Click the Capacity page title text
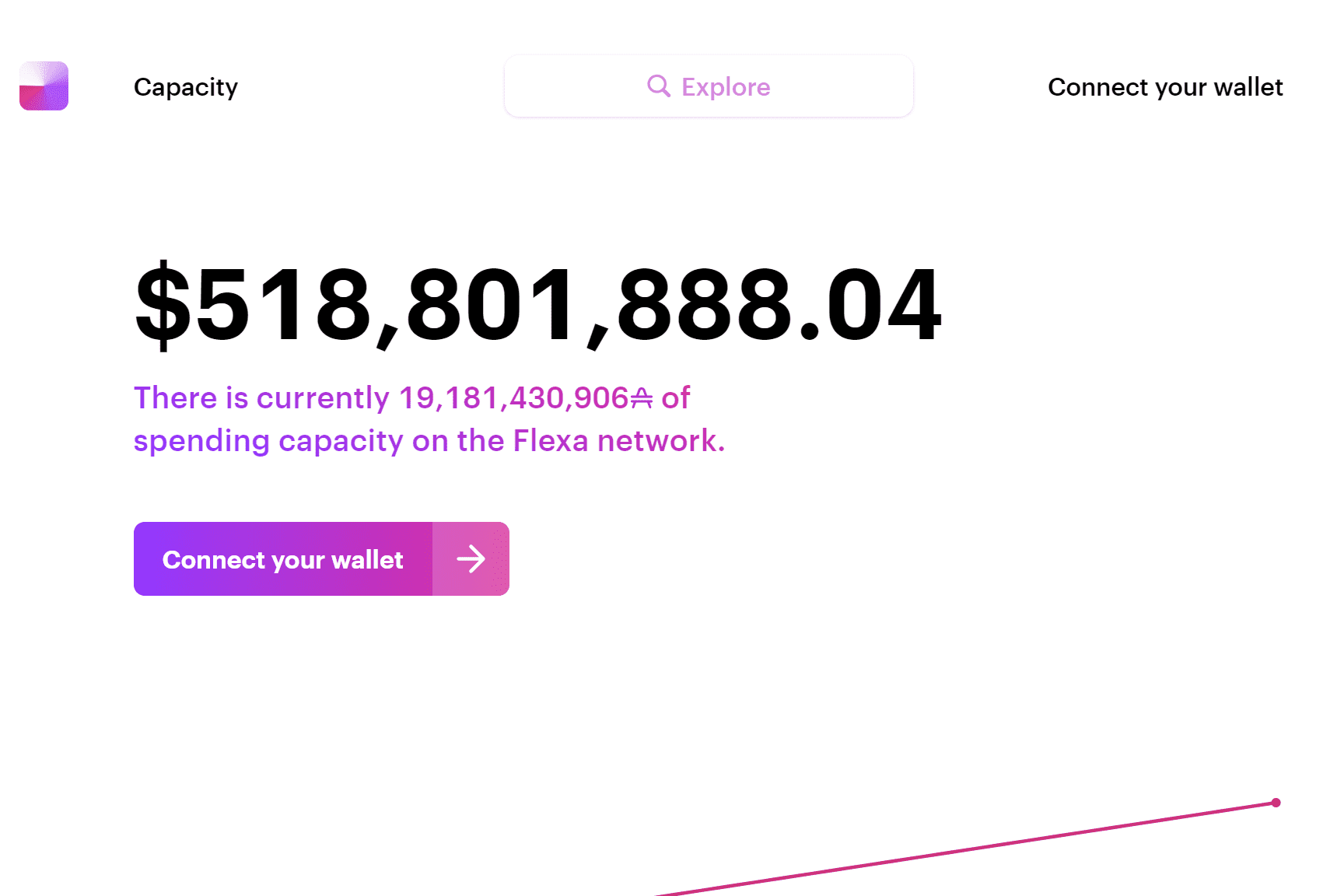This screenshot has width=1344, height=896. click(186, 87)
